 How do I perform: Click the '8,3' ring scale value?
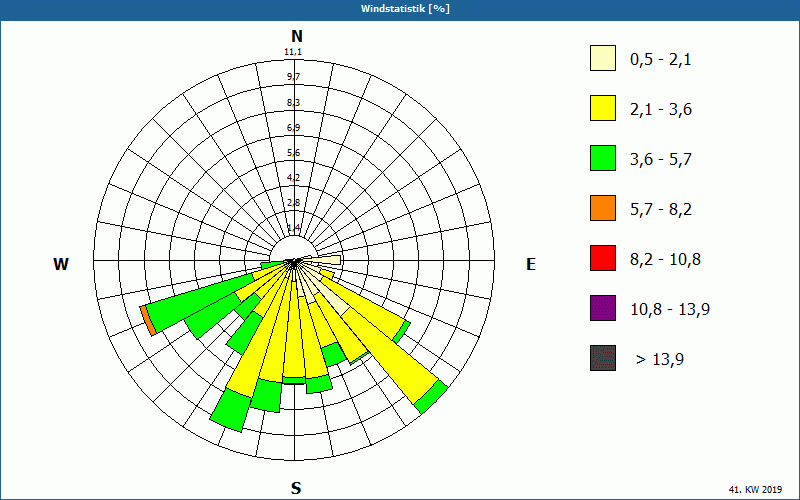293,103
